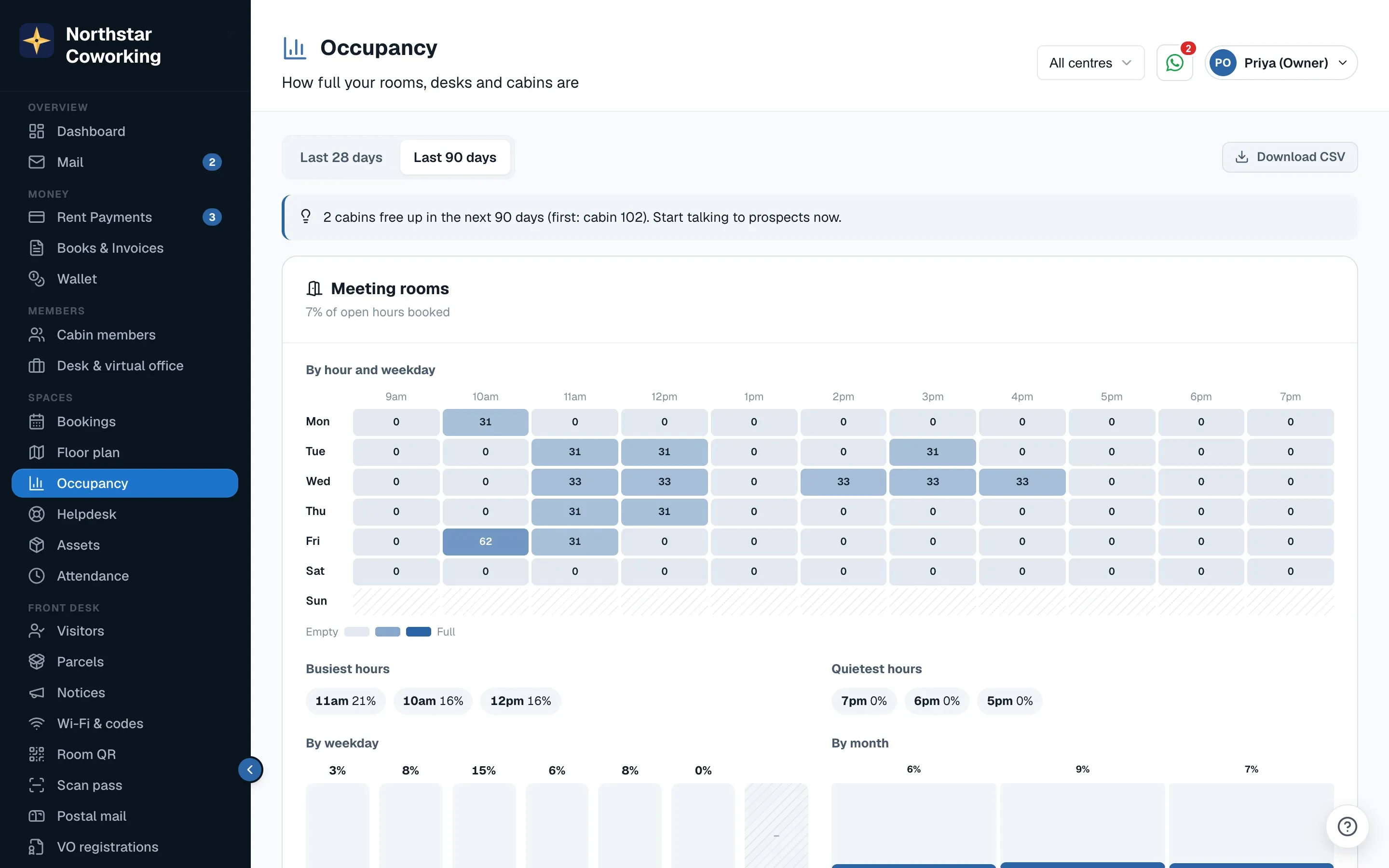Open Priya (Owner) account menu
The image size is (1389, 868).
click(x=1280, y=63)
